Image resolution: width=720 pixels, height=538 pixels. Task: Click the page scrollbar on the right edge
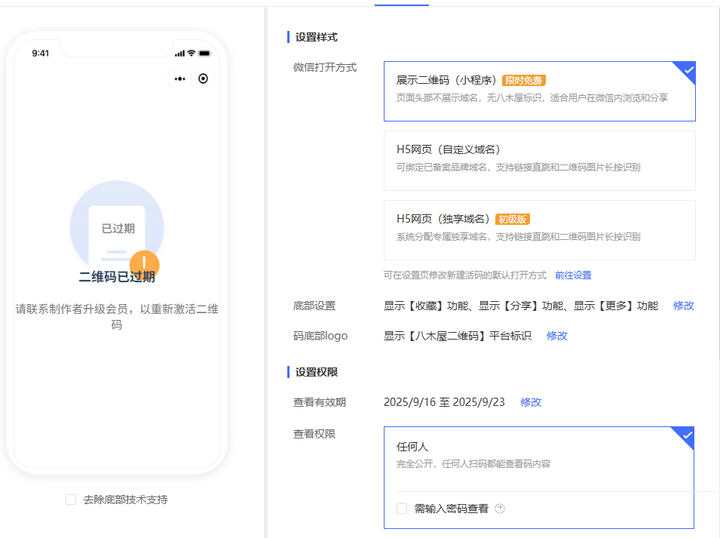(719, 184)
